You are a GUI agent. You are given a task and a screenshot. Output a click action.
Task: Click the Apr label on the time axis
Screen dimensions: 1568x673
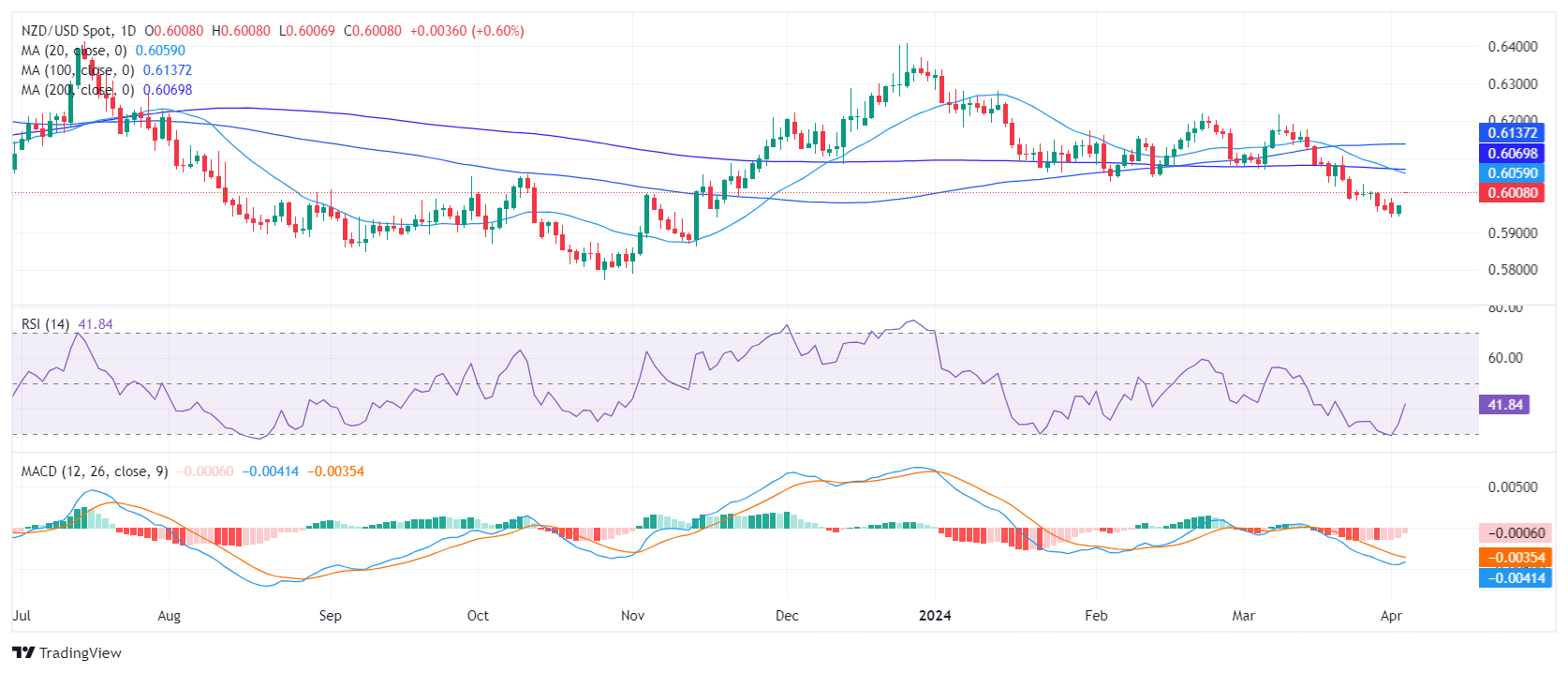(1391, 616)
